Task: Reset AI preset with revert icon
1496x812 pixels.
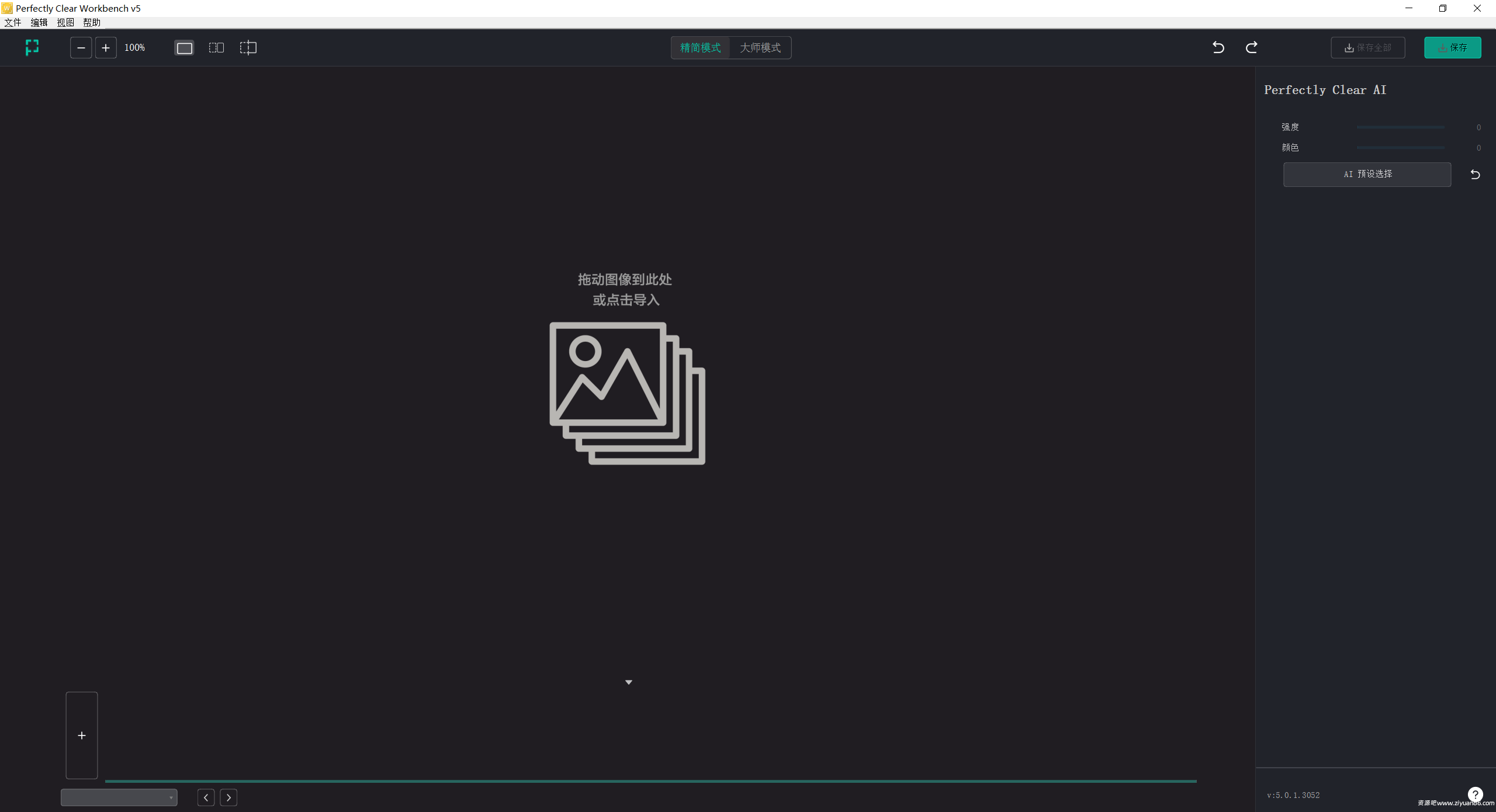Action: [1475, 174]
